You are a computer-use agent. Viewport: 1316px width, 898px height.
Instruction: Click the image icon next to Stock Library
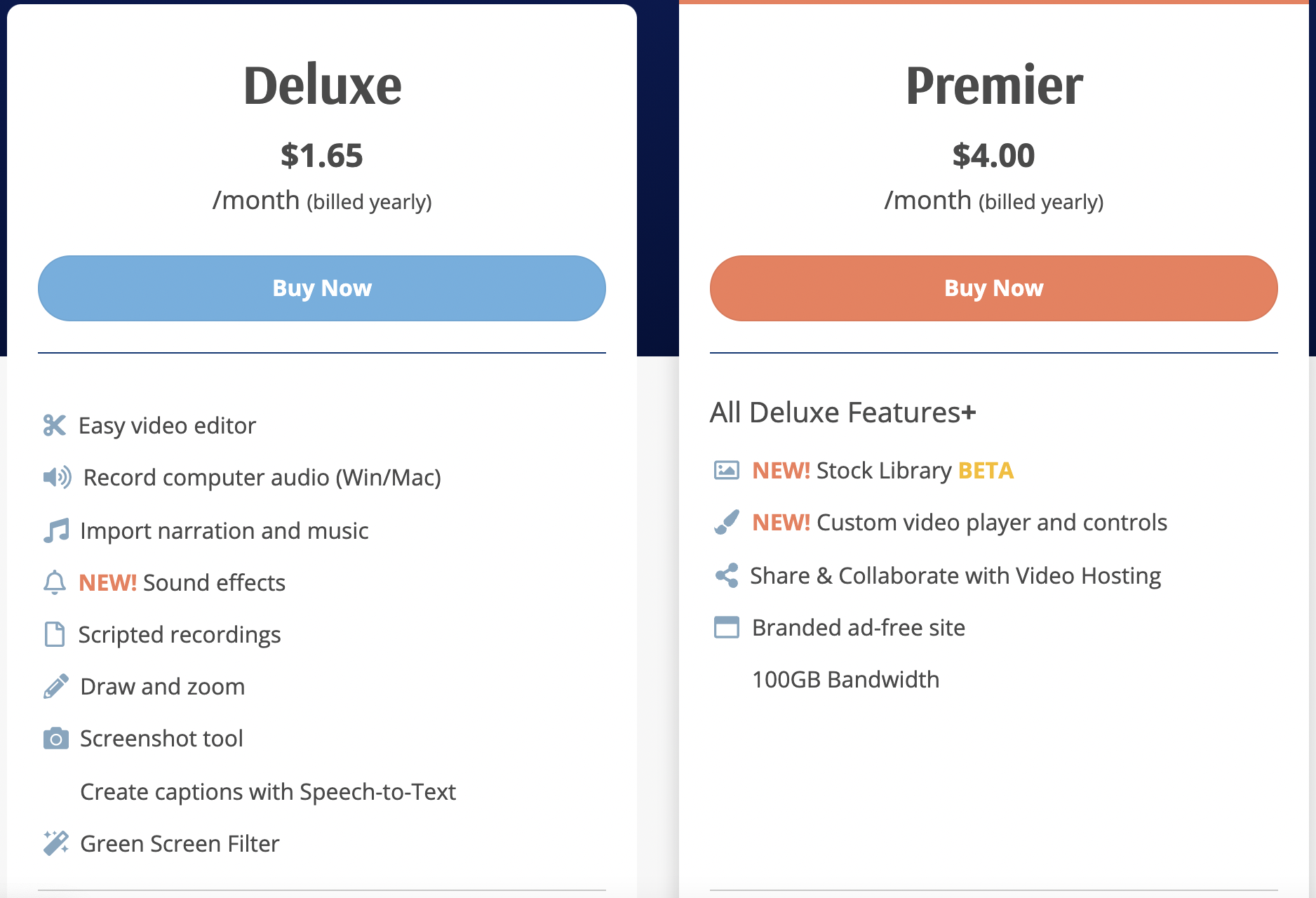[x=727, y=470]
